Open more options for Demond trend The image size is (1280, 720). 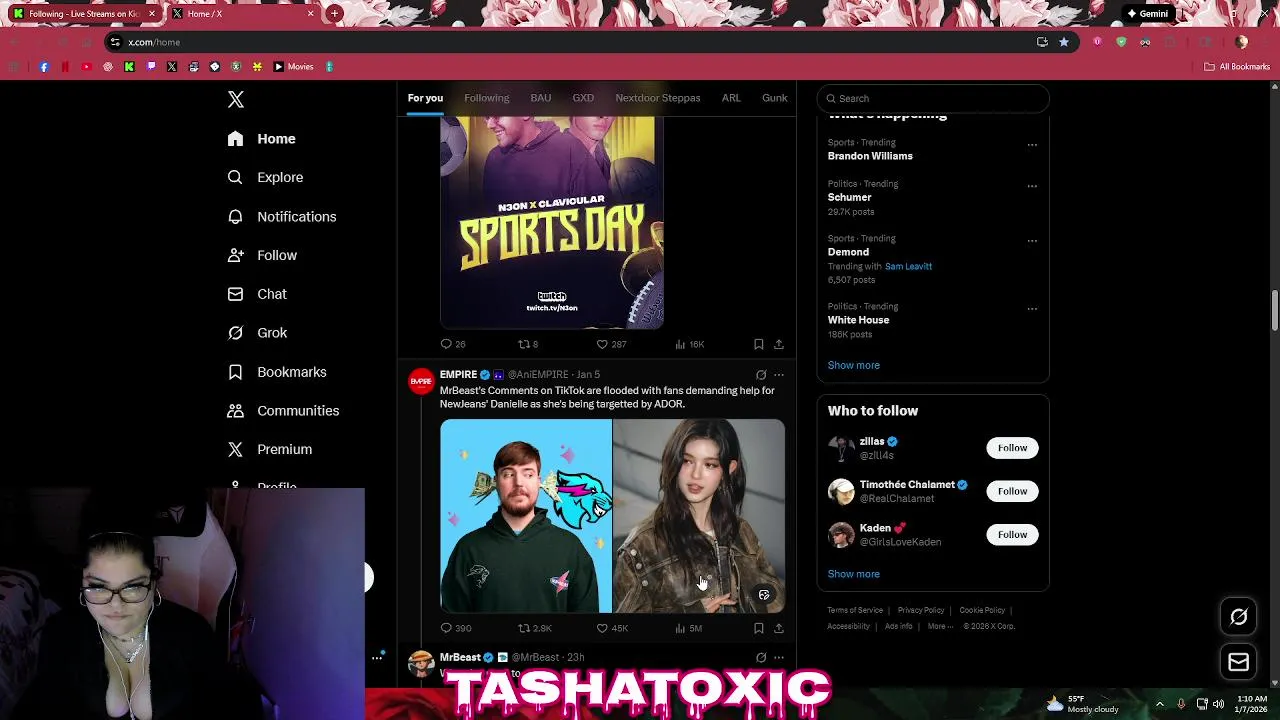click(x=1032, y=241)
